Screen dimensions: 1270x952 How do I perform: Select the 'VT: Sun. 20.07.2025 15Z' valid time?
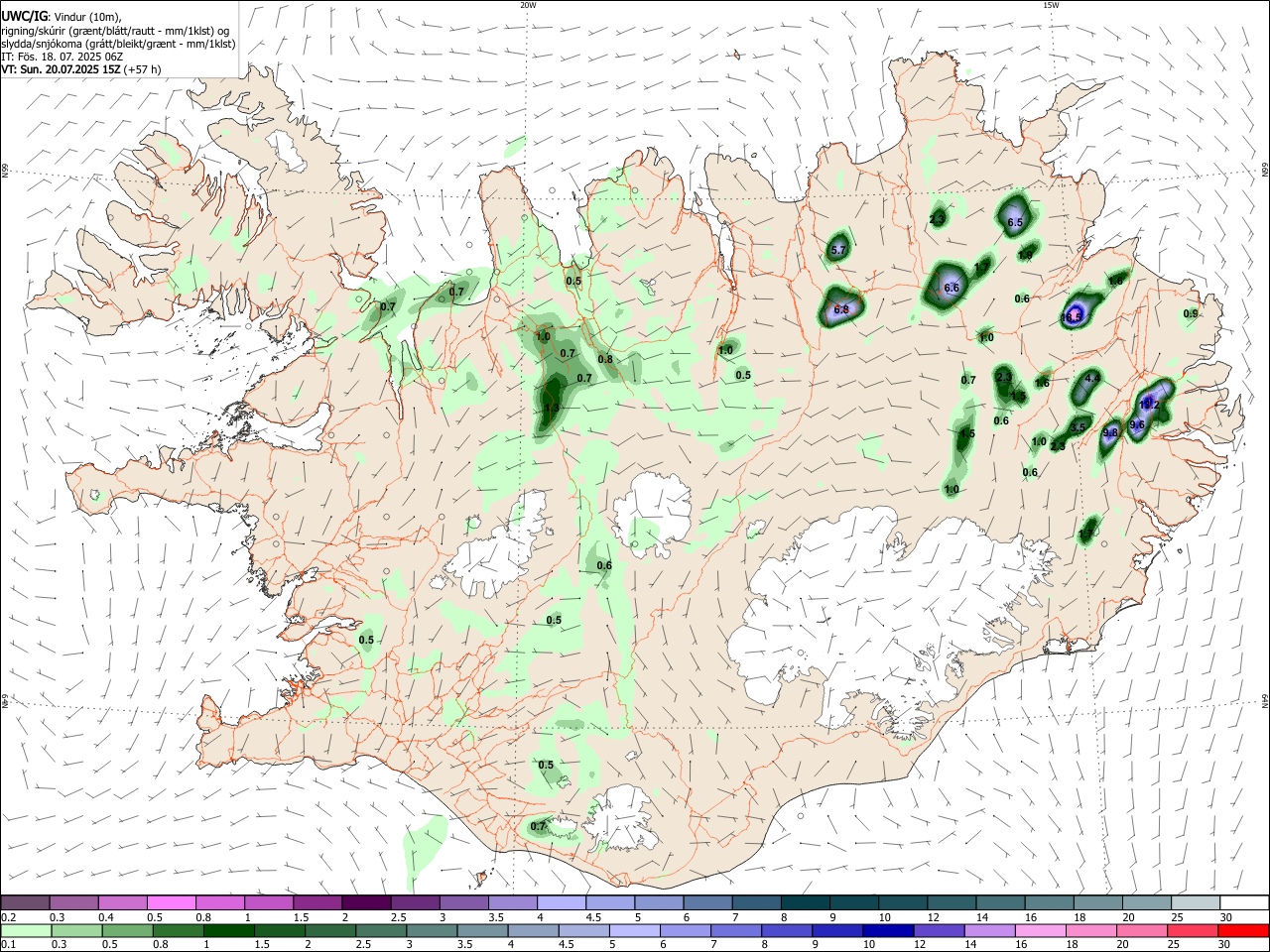coord(60,69)
